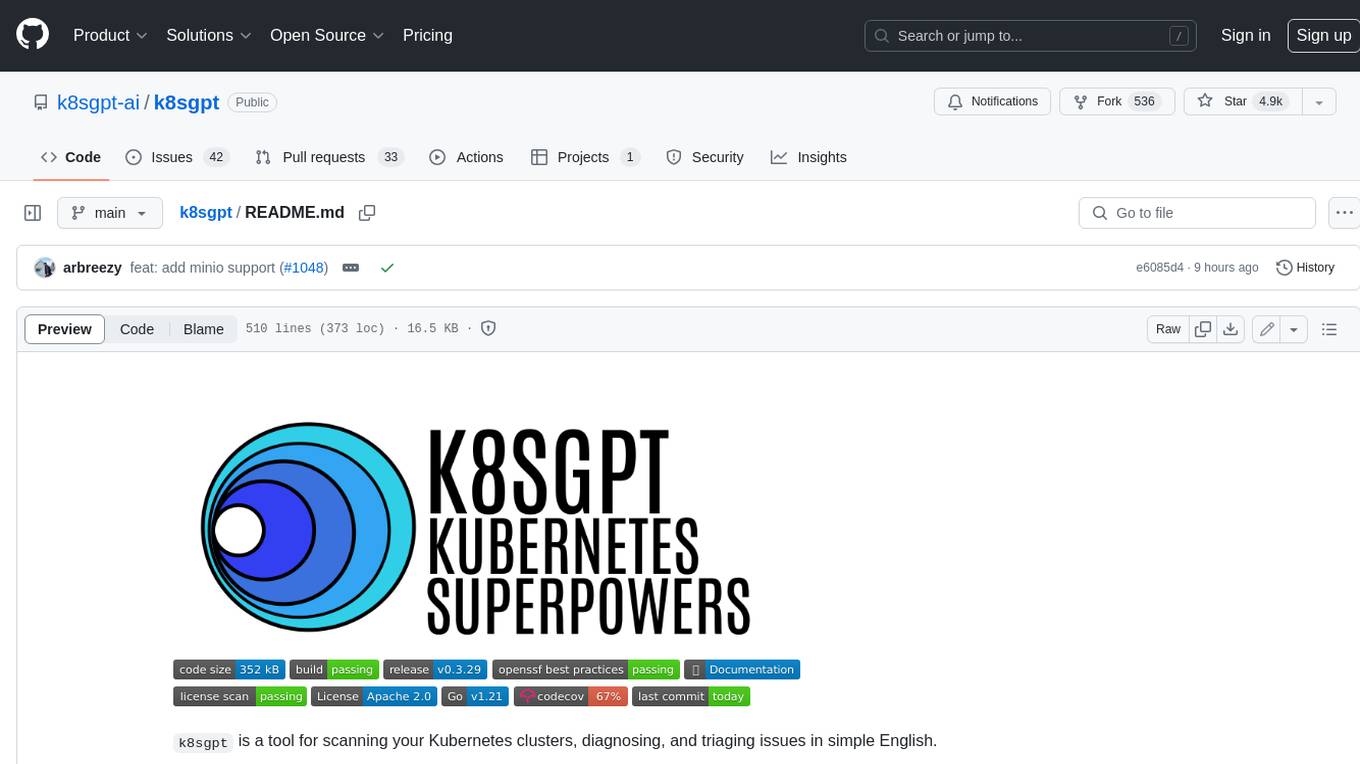The width and height of the screenshot is (1360, 764).
Task: Open commit e6085d4
Action: pyautogui.click(x=1160, y=268)
